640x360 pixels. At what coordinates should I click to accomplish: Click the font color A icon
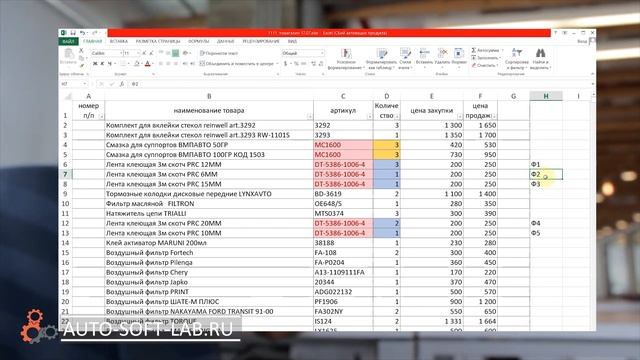(147, 64)
